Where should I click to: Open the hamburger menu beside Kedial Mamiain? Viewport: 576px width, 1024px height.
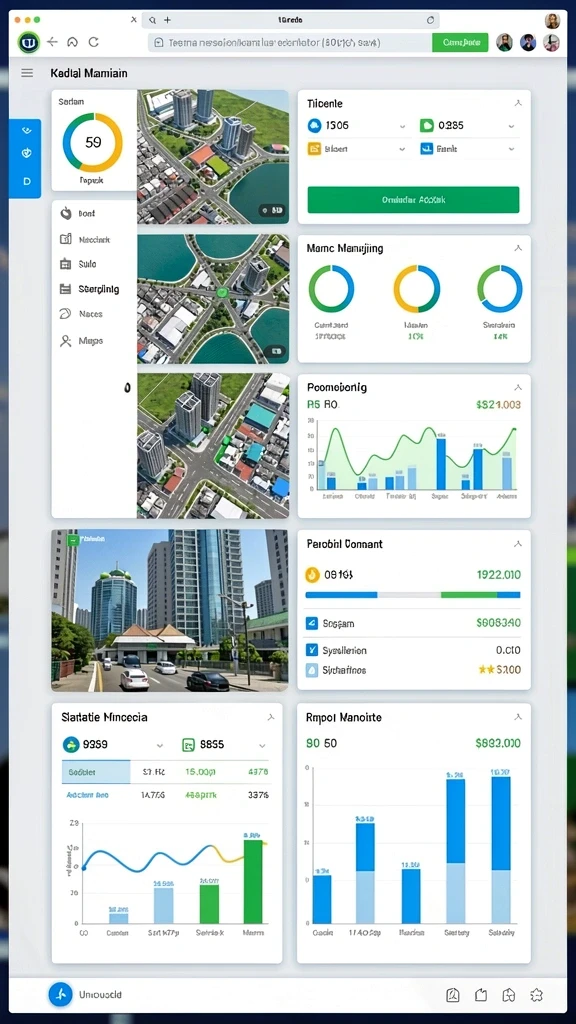coord(27,73)
